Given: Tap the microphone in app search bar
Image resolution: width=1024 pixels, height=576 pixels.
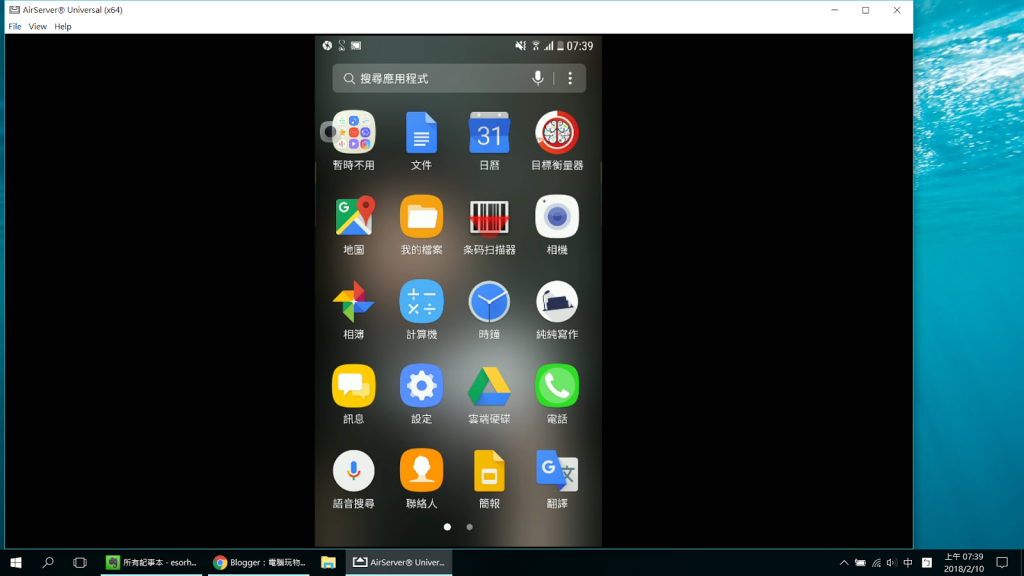Looking at the screenshot, I should coord(537,78).
